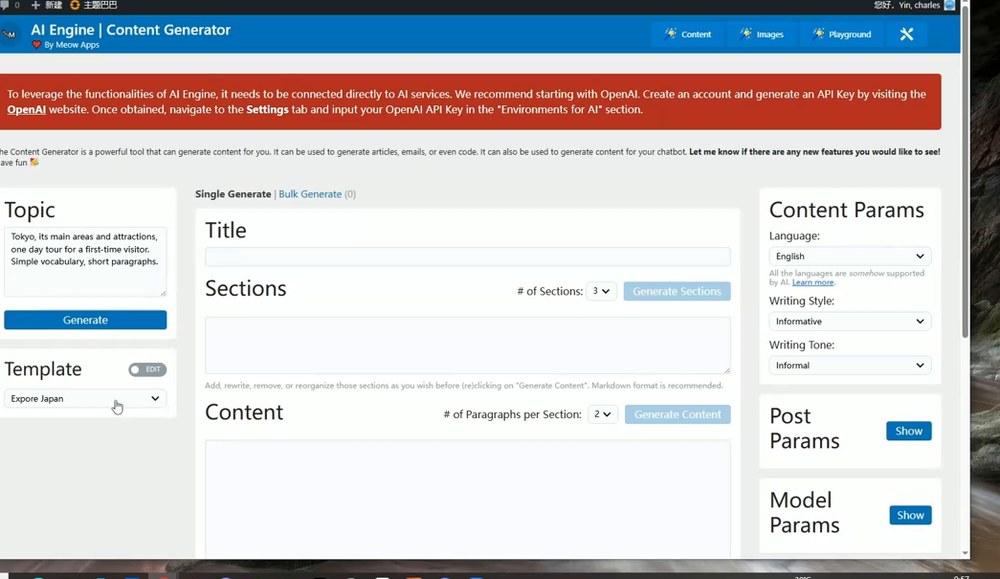Viewport: 1000px width, 579px height.
Task: Open the Paragraphs per Section dropdown
Action: [602, 414]
